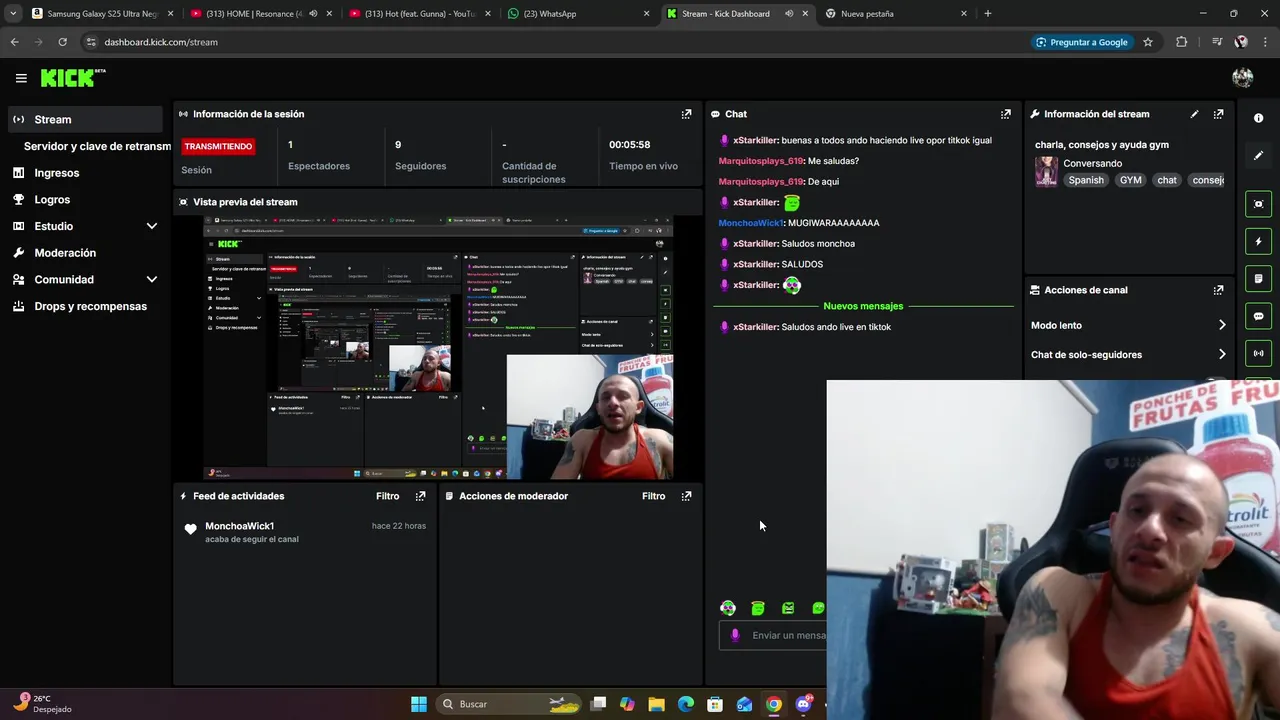Open Servidor y clave de retransmisión
Image resolution: width=1280 pixels, height=720 pixels.
pyautogui.click(x=97, y=146)
